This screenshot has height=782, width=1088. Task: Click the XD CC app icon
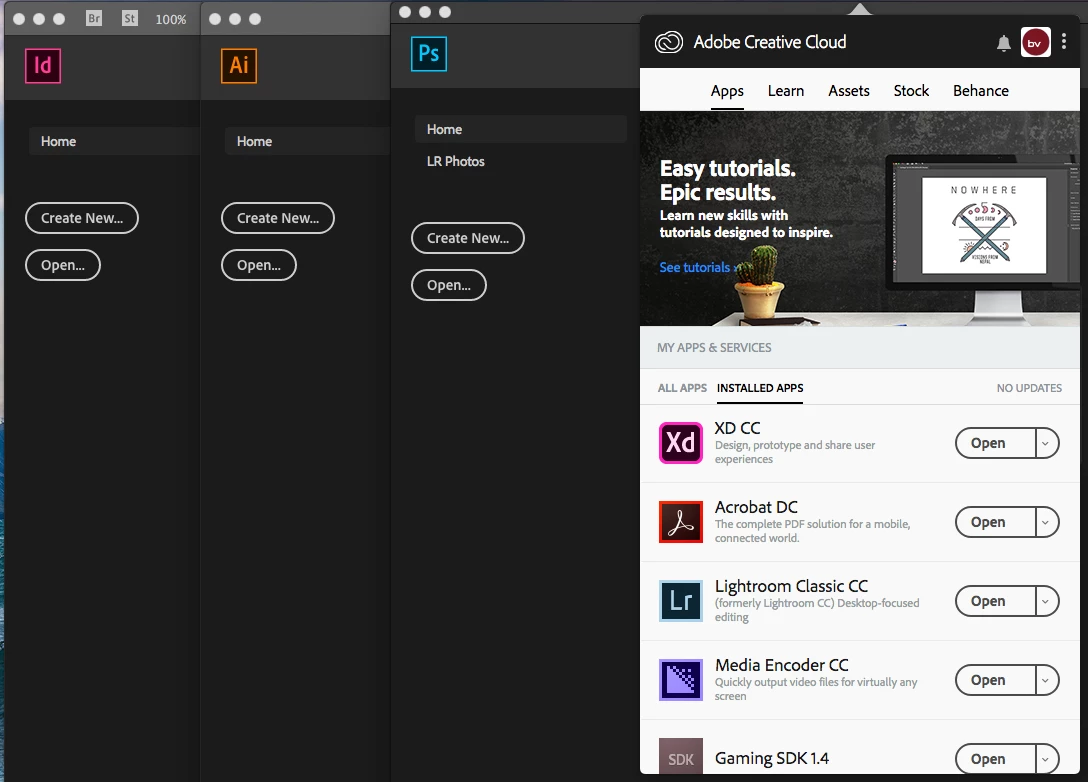pos(681,443)
